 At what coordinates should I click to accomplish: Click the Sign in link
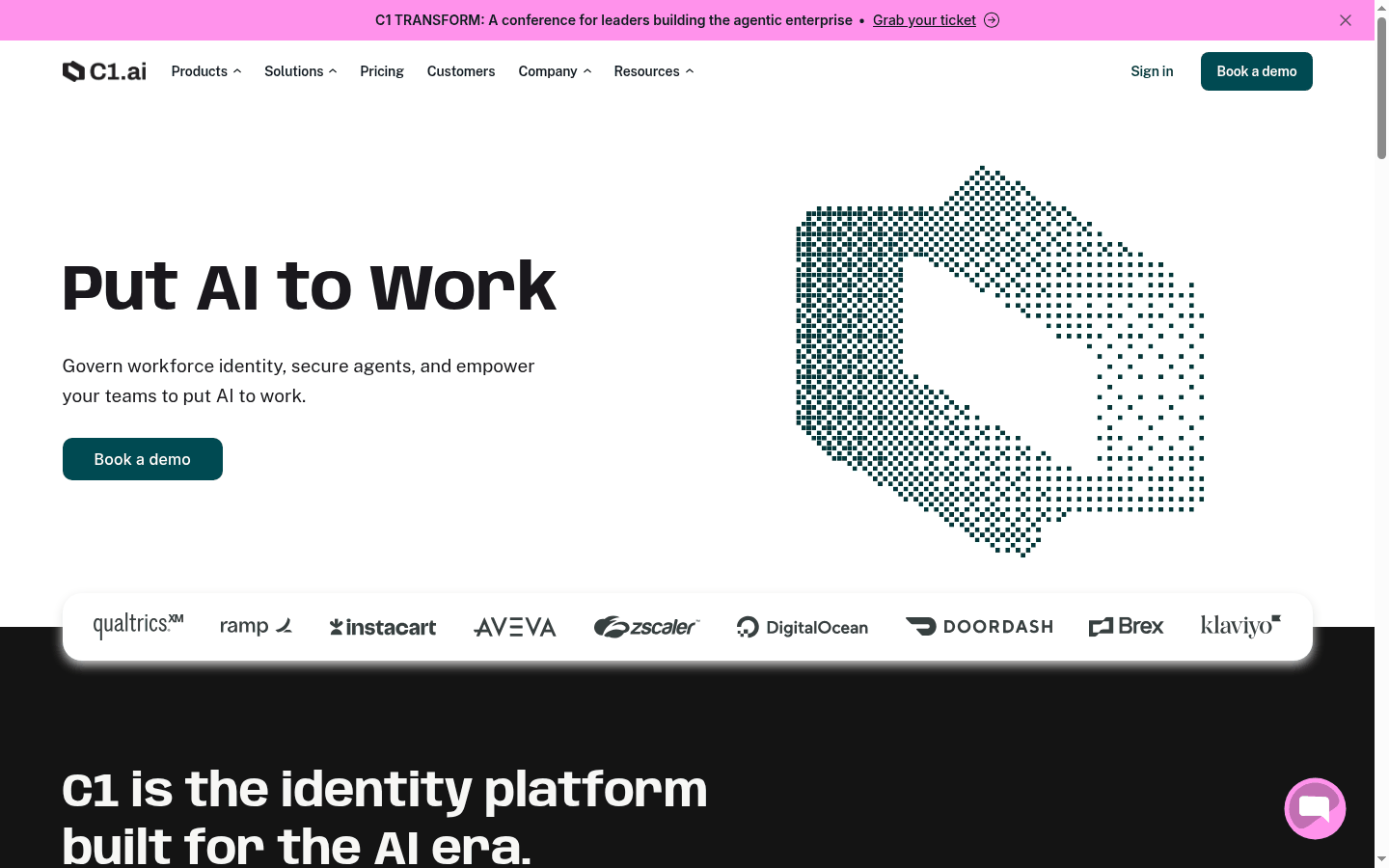[1152, 71]
